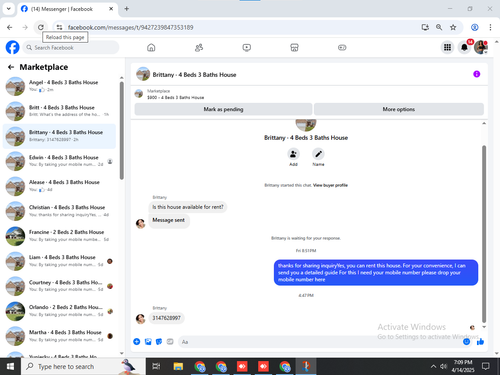Choose a sticker in the composer

click(159, 341)
